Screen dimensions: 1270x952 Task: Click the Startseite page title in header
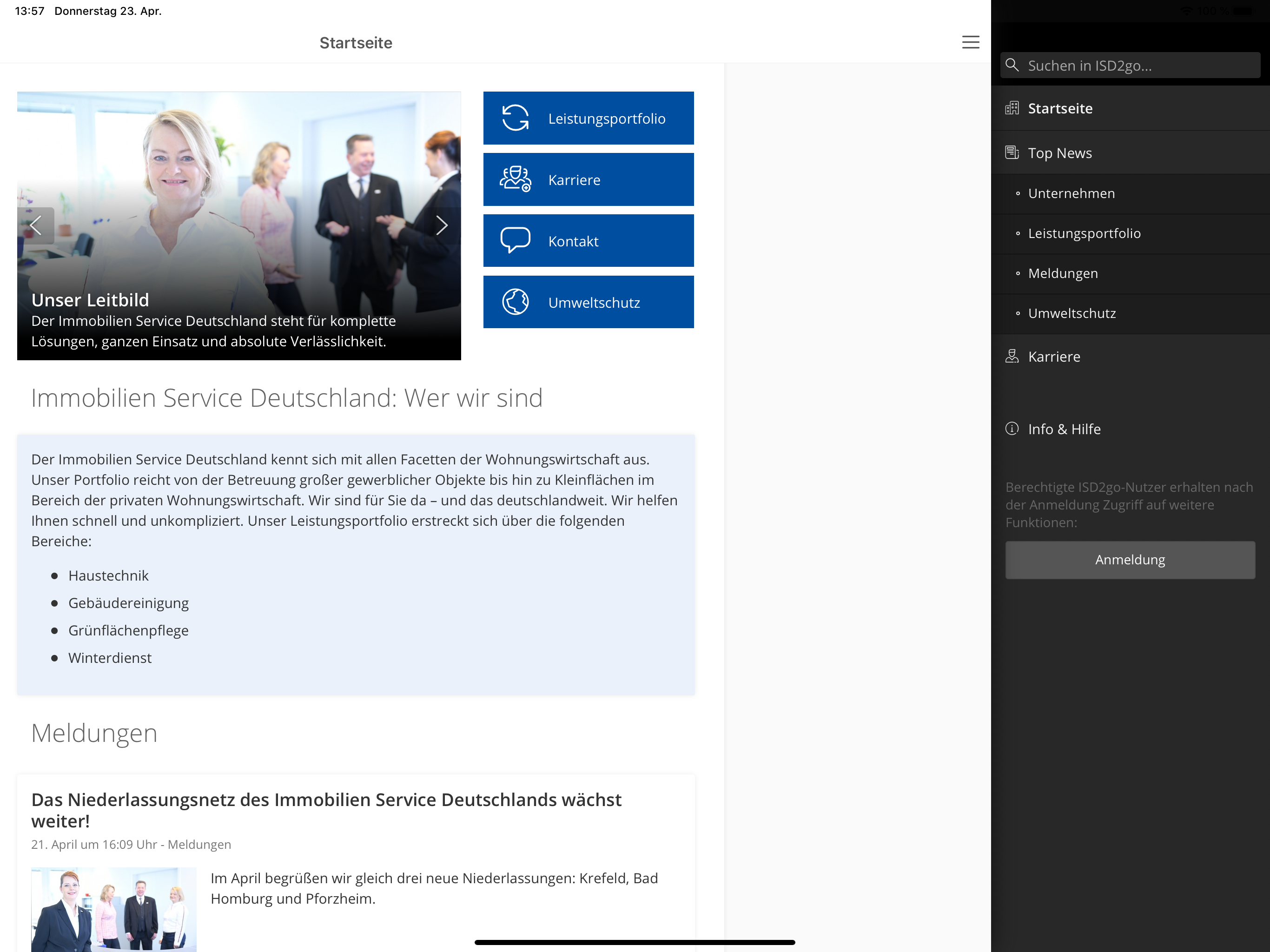click(x=356, y=43)
